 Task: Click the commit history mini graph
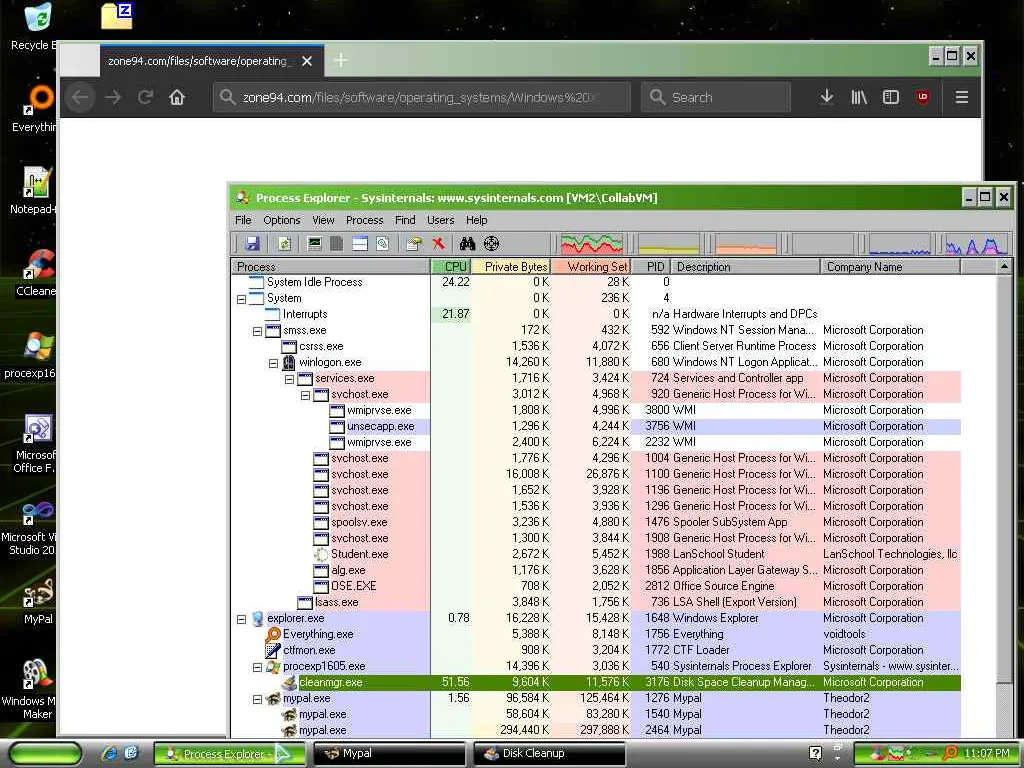click(669, 244)
